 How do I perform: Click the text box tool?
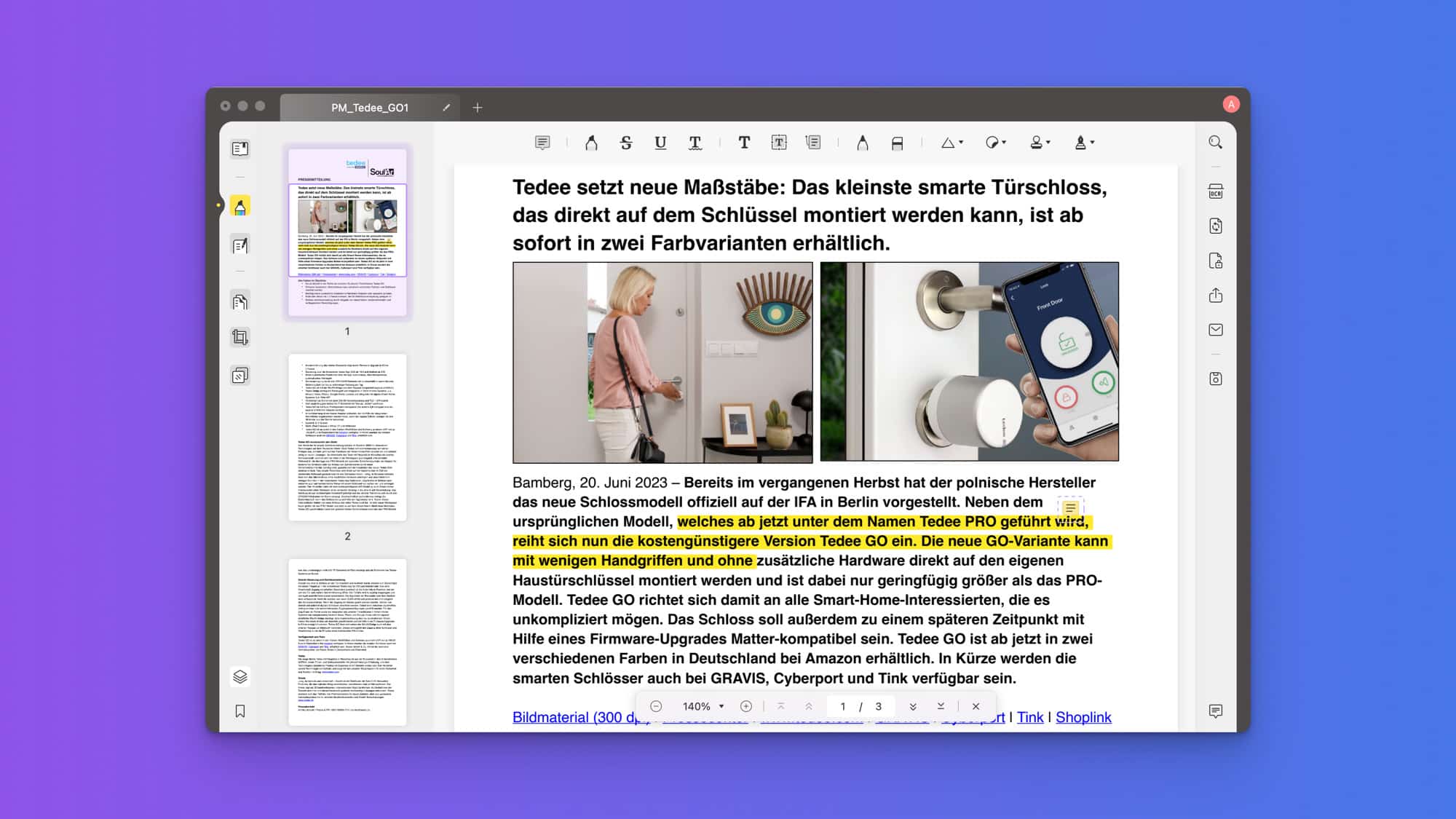(x=779, y=143)
